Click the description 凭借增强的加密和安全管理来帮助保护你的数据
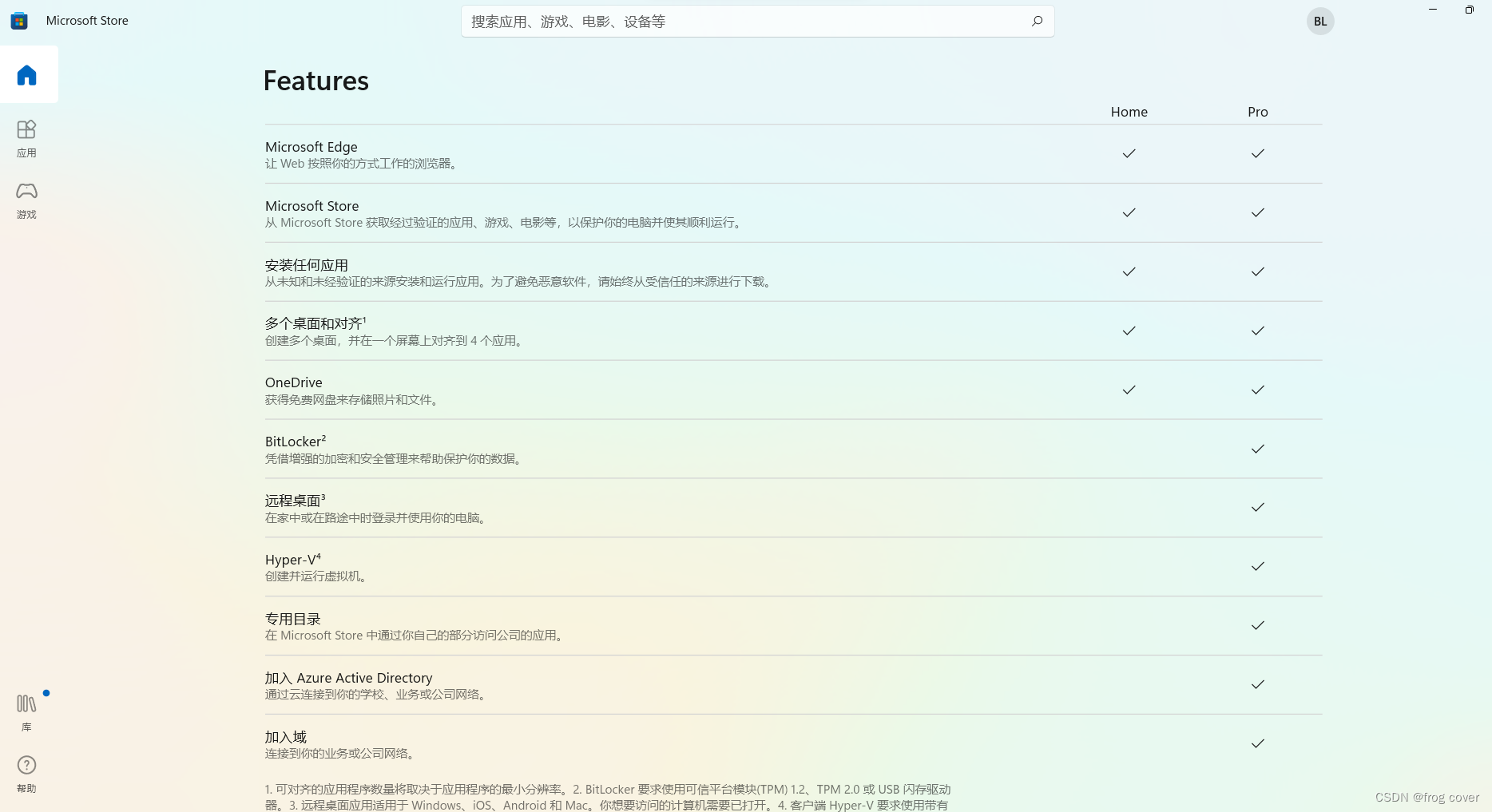1492x812 pixels. coord(395,459)
